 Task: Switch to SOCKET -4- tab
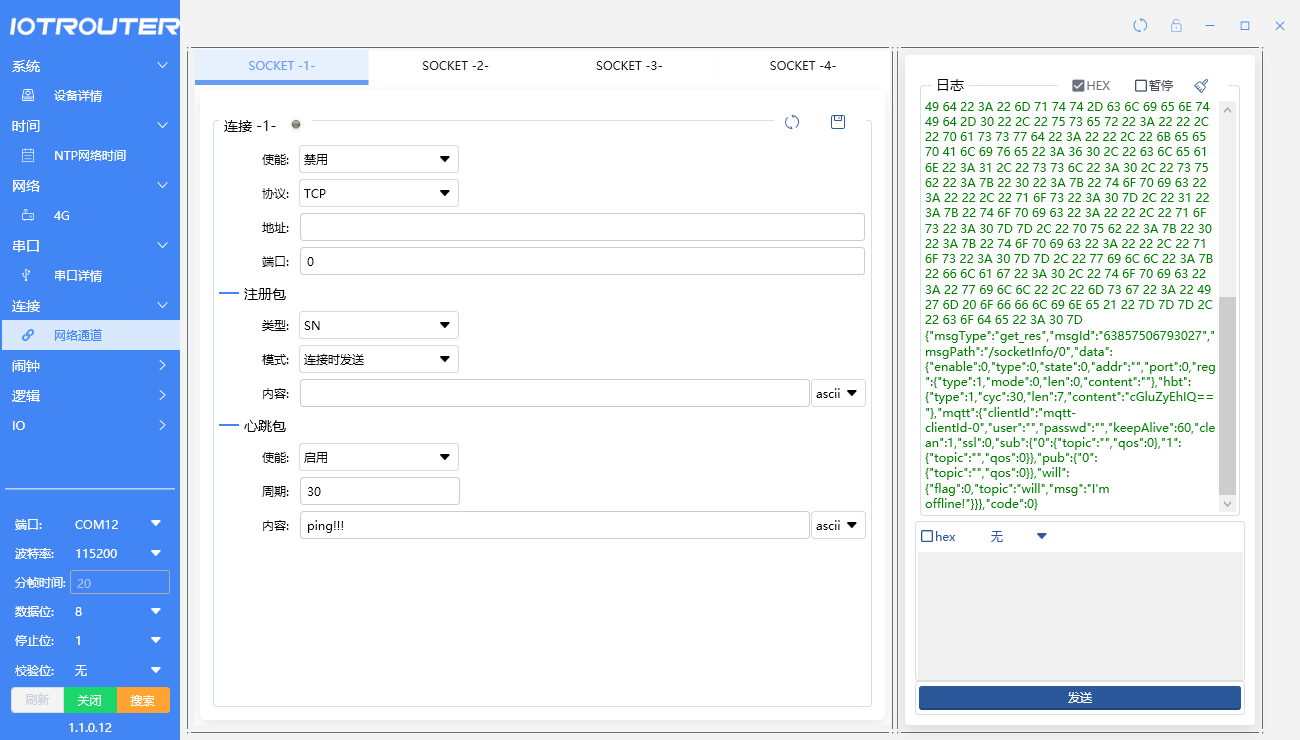click(x=802, y=66)
